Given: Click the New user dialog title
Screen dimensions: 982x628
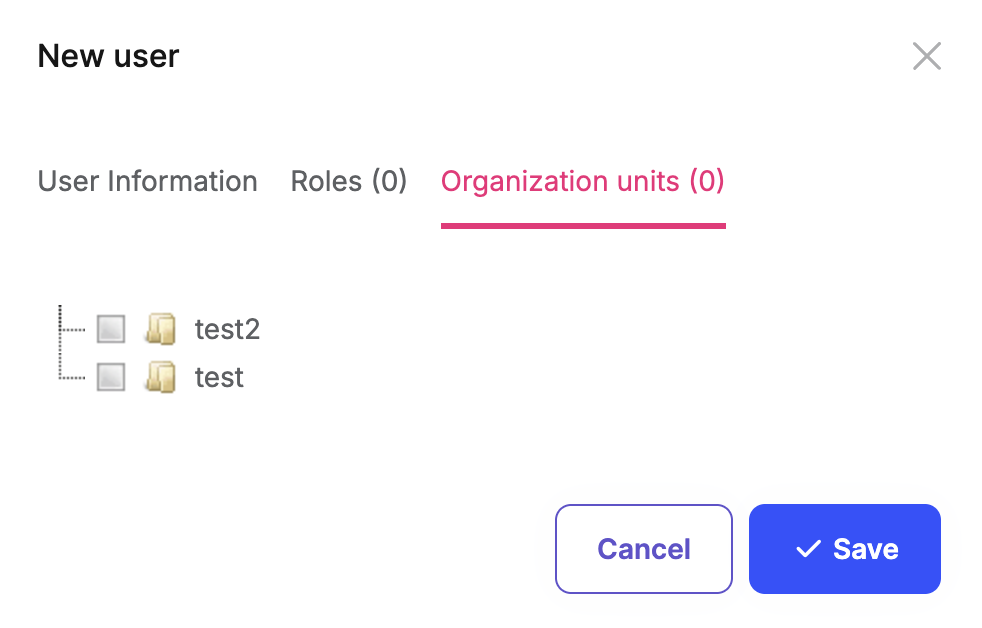Looking at the screenshot, I should pos(108,56).
